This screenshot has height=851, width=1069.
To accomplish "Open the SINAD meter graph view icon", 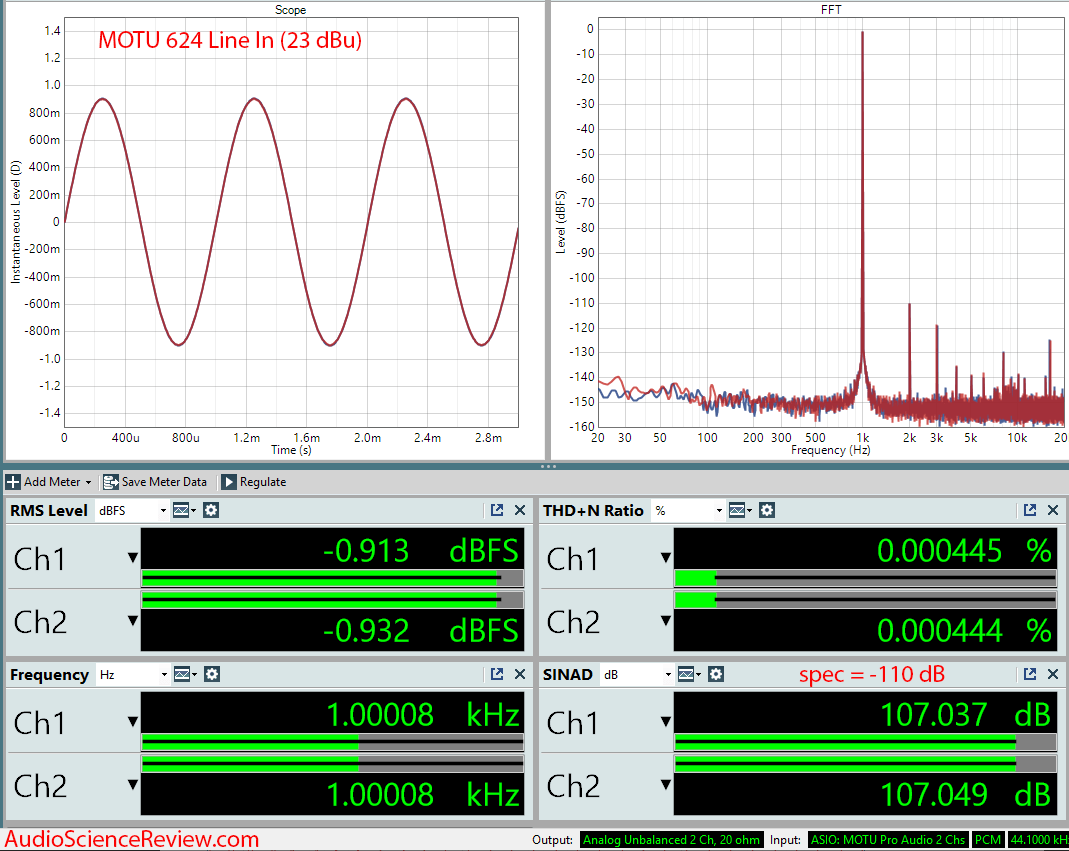I will point(689,674).
